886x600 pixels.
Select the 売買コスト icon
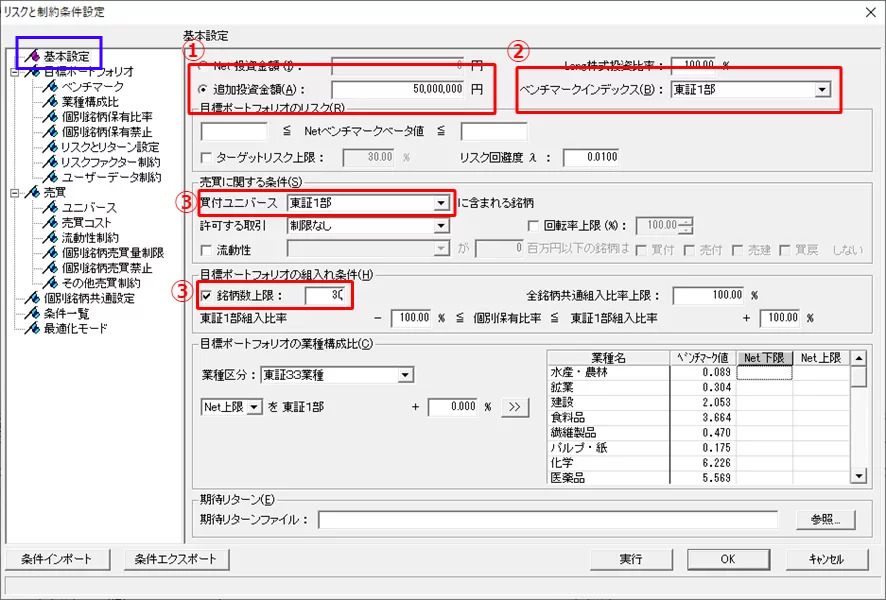[50, 223]
